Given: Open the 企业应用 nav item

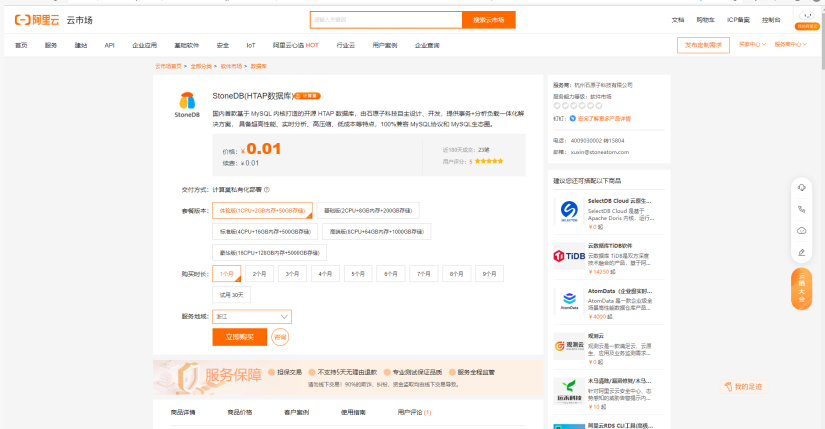Looking at the screenshot, I should click(x=145, y=45).
